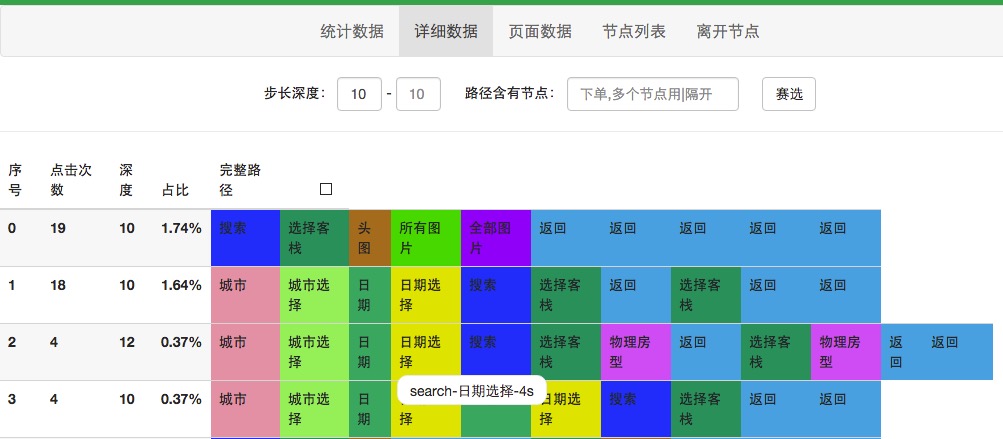This screenshot has height=439, width=1003.
Task: Toggle the checkbox beside 完整路径 header
Action: [x=326, y=189]
